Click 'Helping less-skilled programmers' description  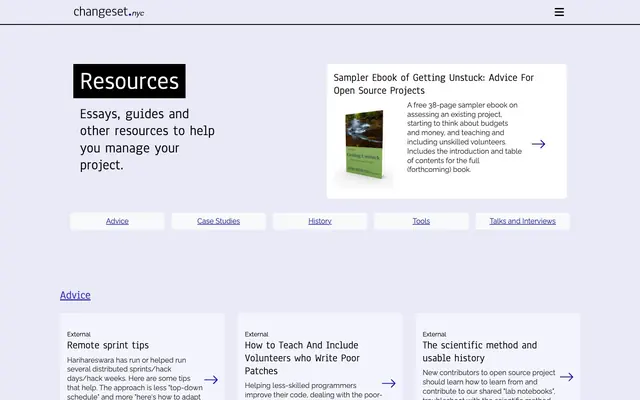(x=313, y=390)
